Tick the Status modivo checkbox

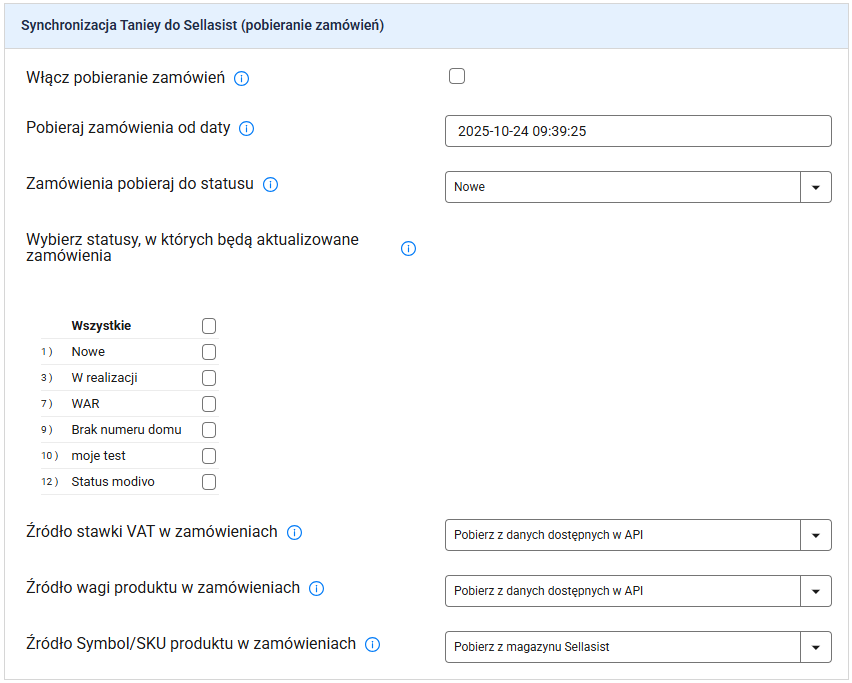tap(209, 482)
